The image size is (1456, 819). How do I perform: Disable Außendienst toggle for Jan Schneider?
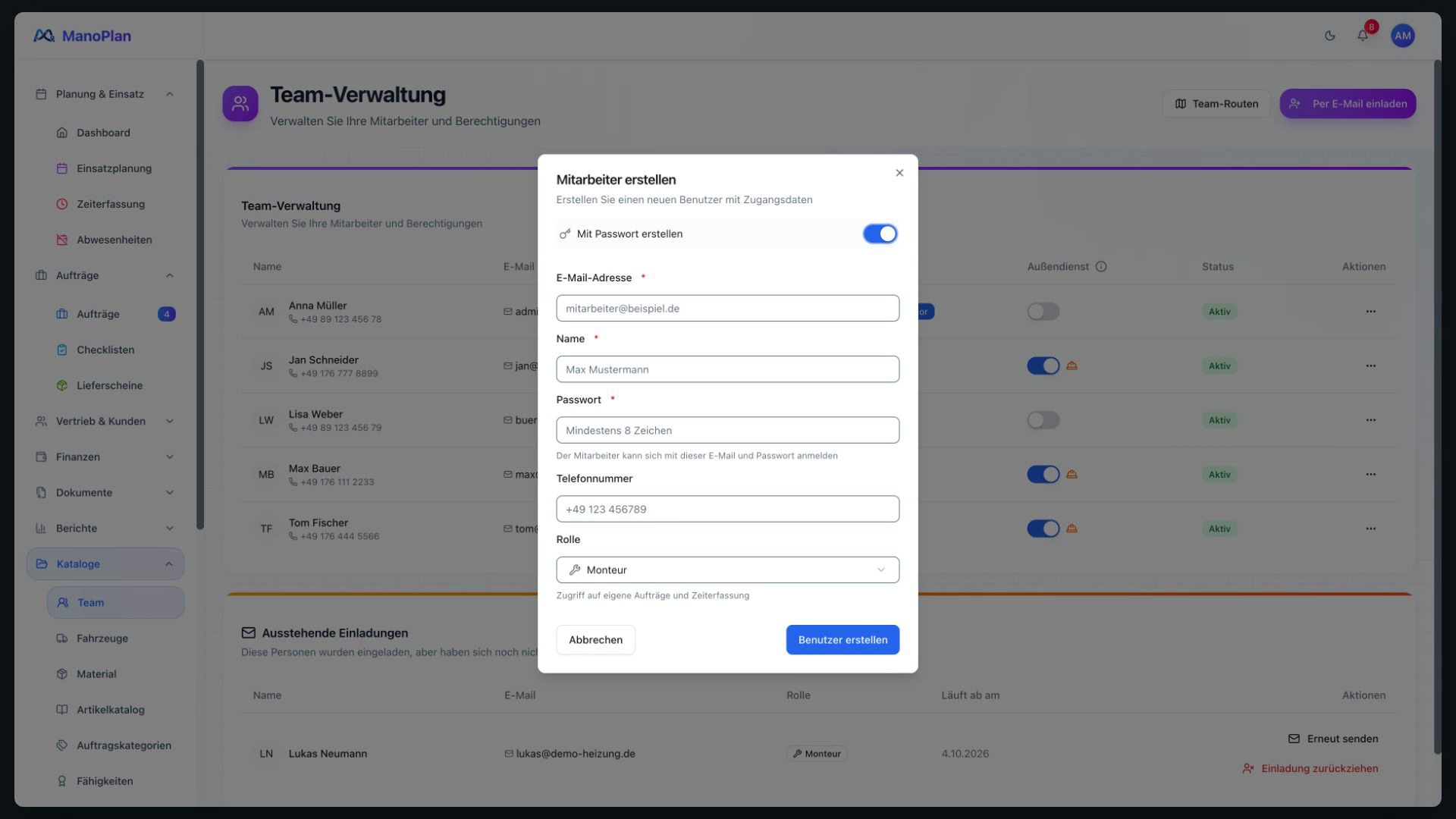(x=1043, y=366)
